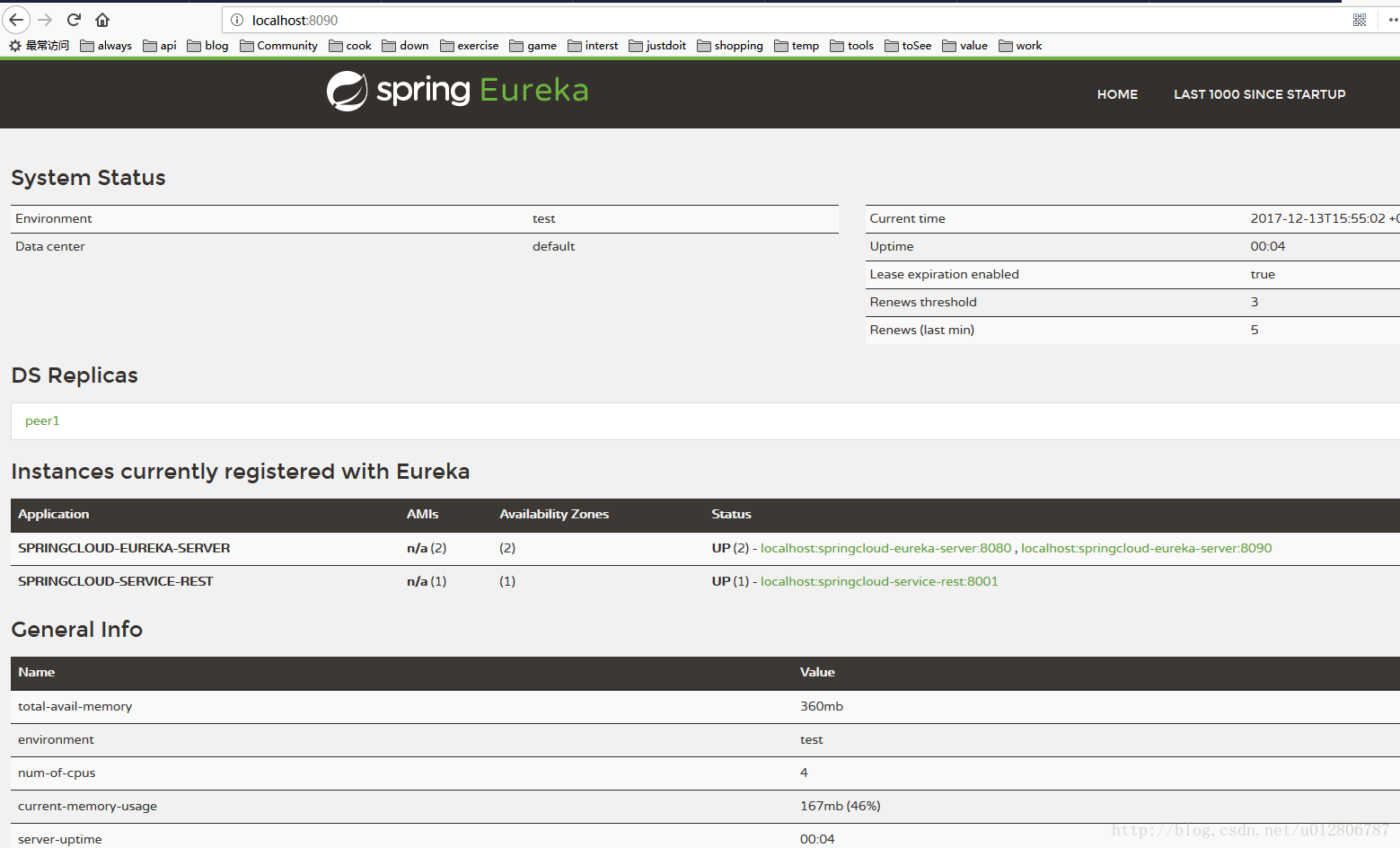Click the Value column header in General Info
1400x848 pixels.
coord(818,672)
